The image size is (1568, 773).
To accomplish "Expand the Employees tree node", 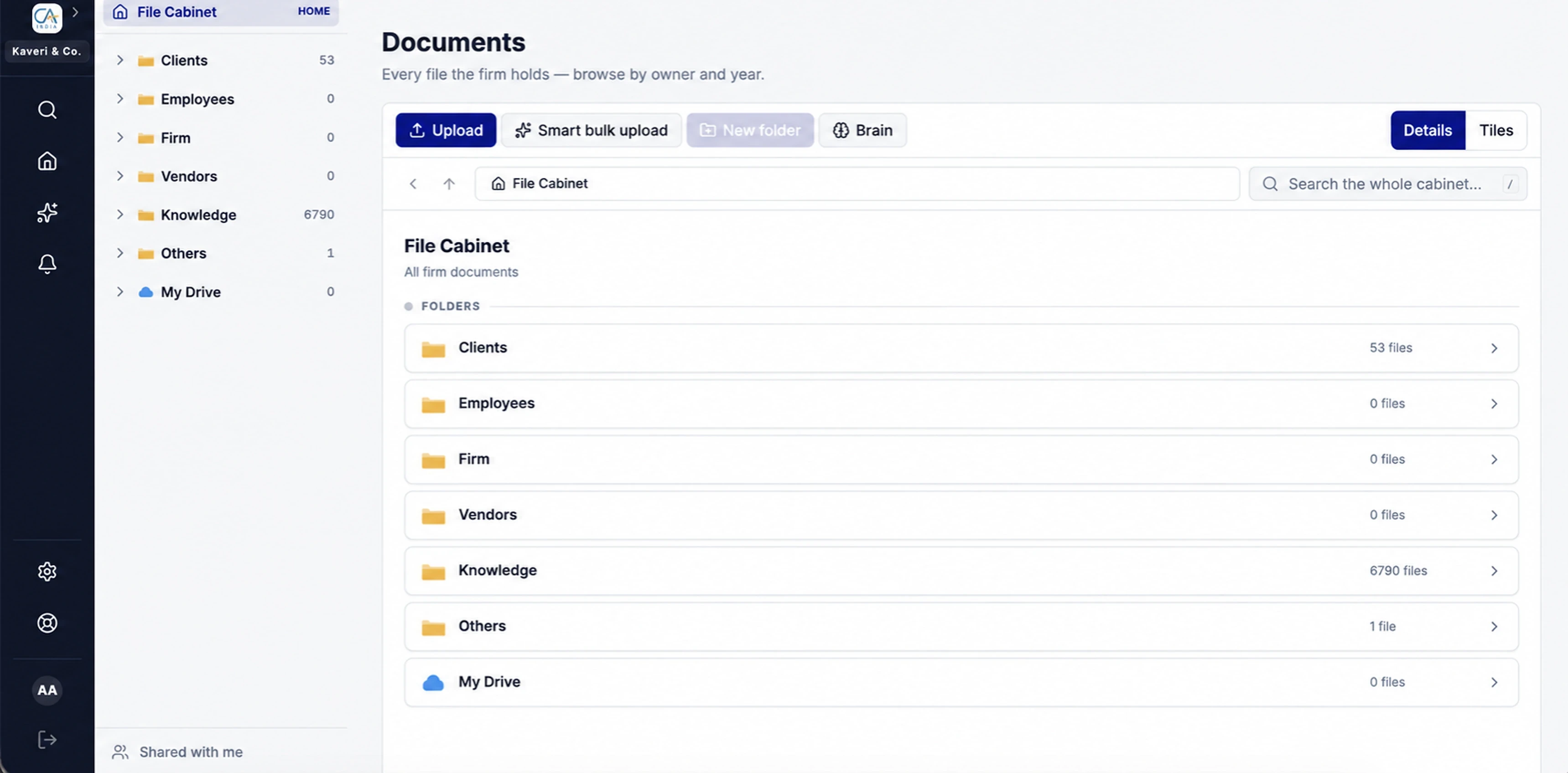I will (120, 98).
